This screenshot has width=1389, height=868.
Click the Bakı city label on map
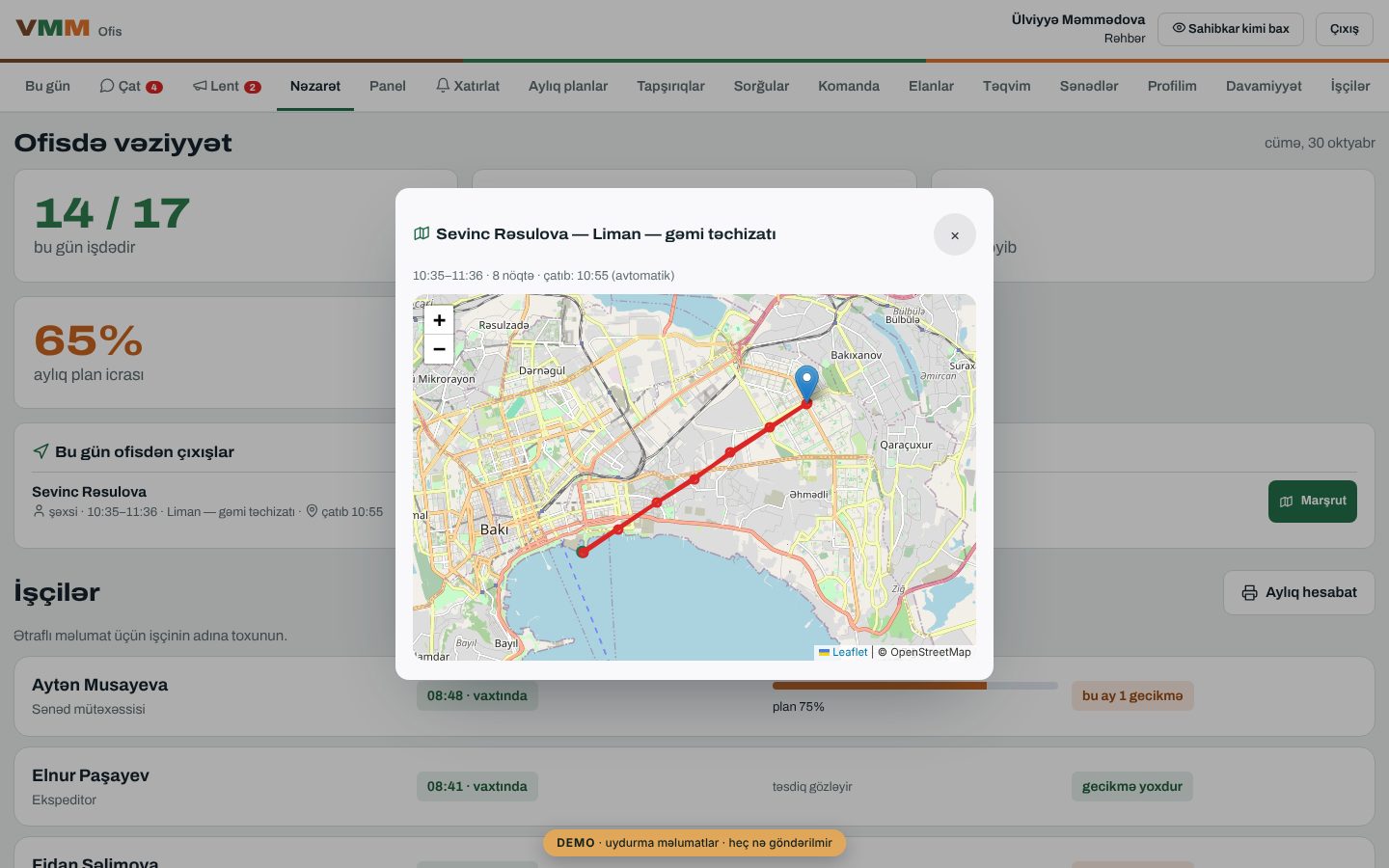pos(494,529)
